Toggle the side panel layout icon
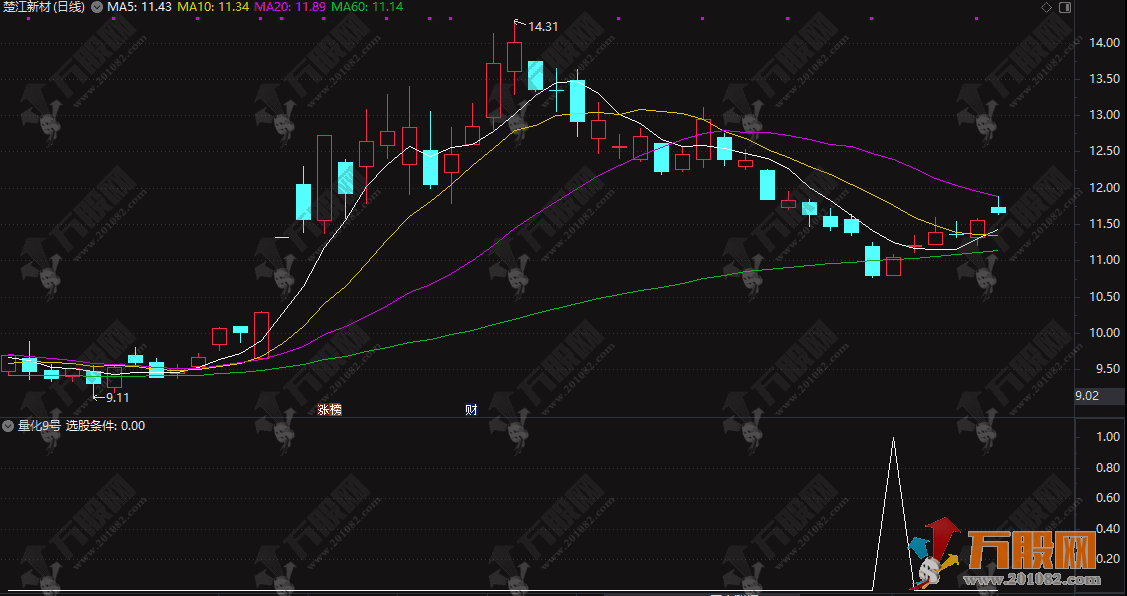 [x=1064, y=7]
